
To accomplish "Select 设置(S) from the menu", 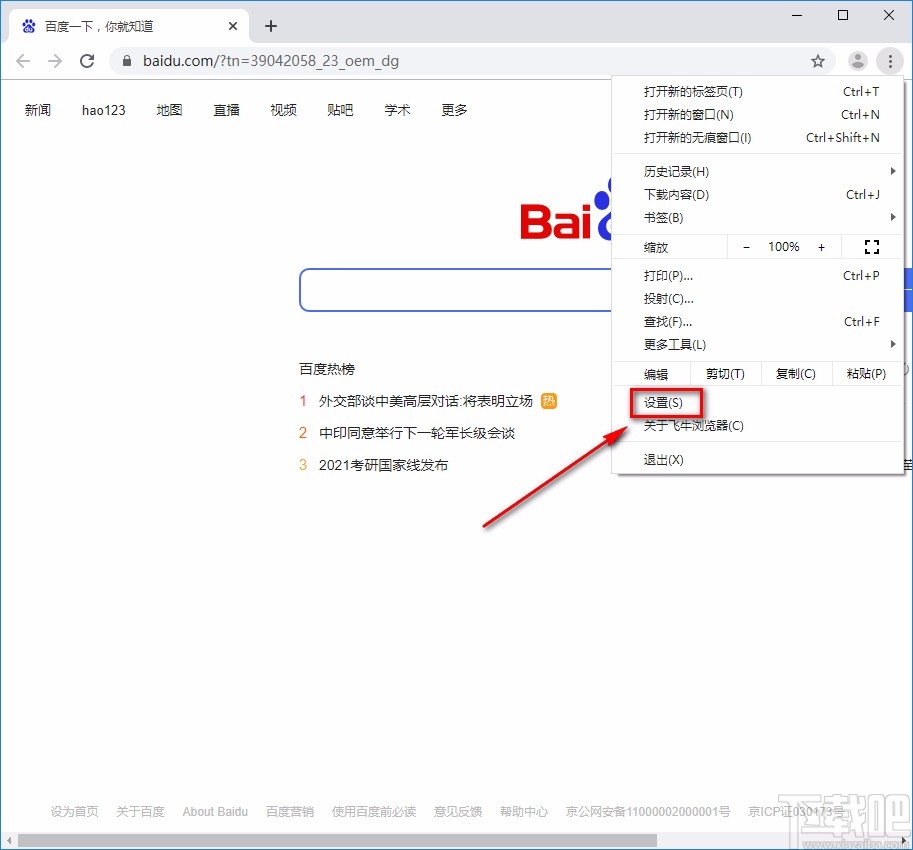I will [665, 402].
